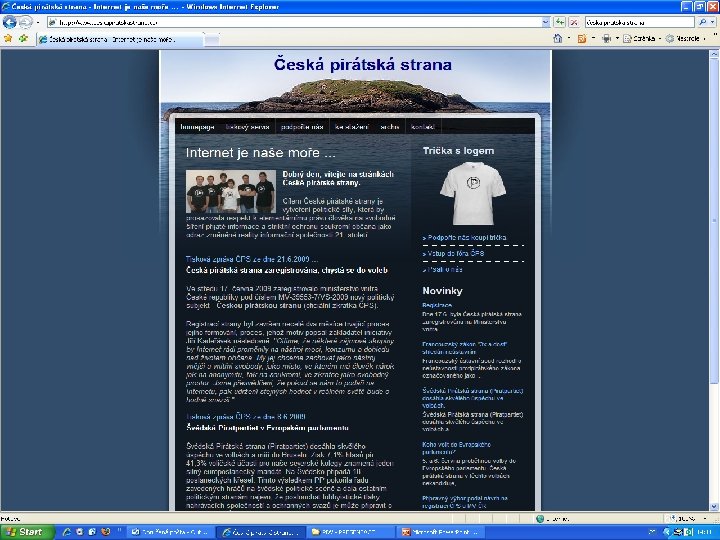Click the magnifier Search icon
The width and height of the screenshot is (720, 540).
[703, 22]
